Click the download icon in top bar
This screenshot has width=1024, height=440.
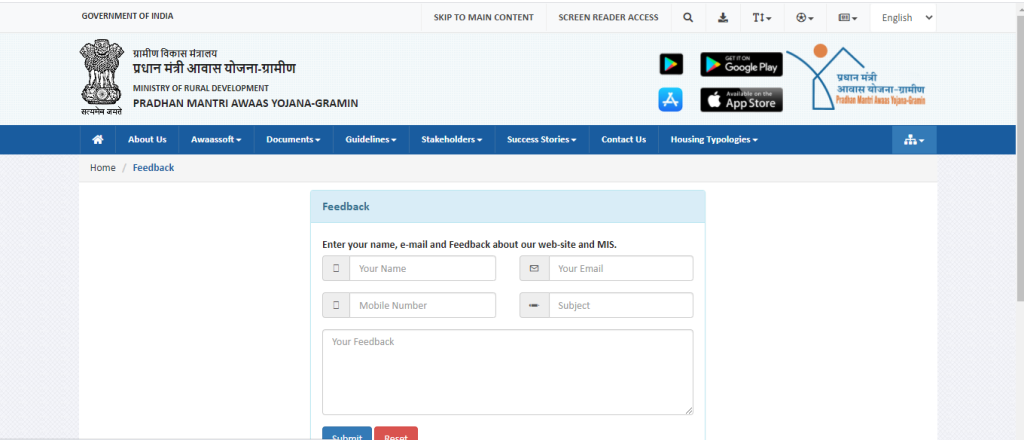(x=723, y=18)
